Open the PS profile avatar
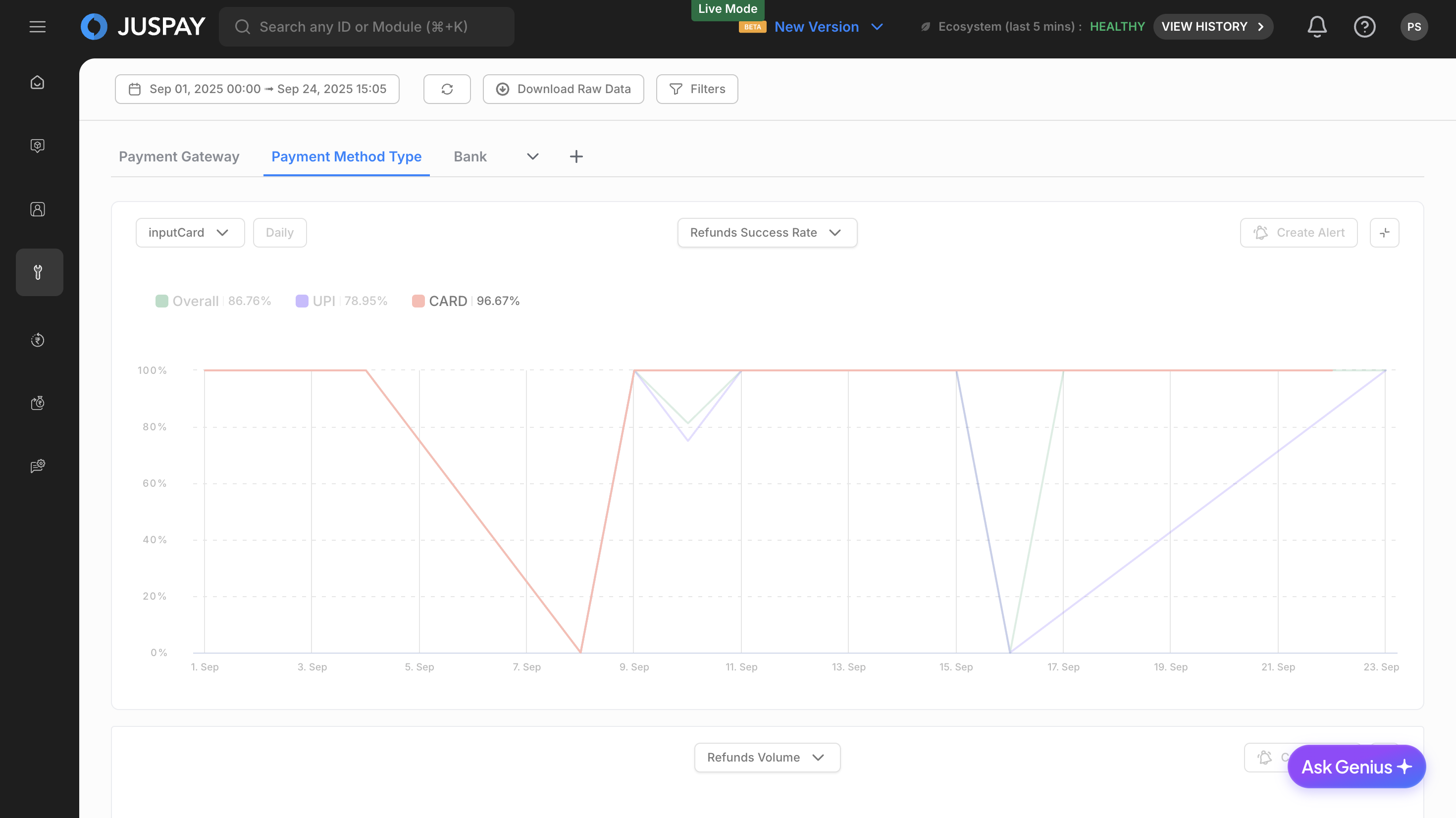 pyautogui.click(x=1413, y=27)
